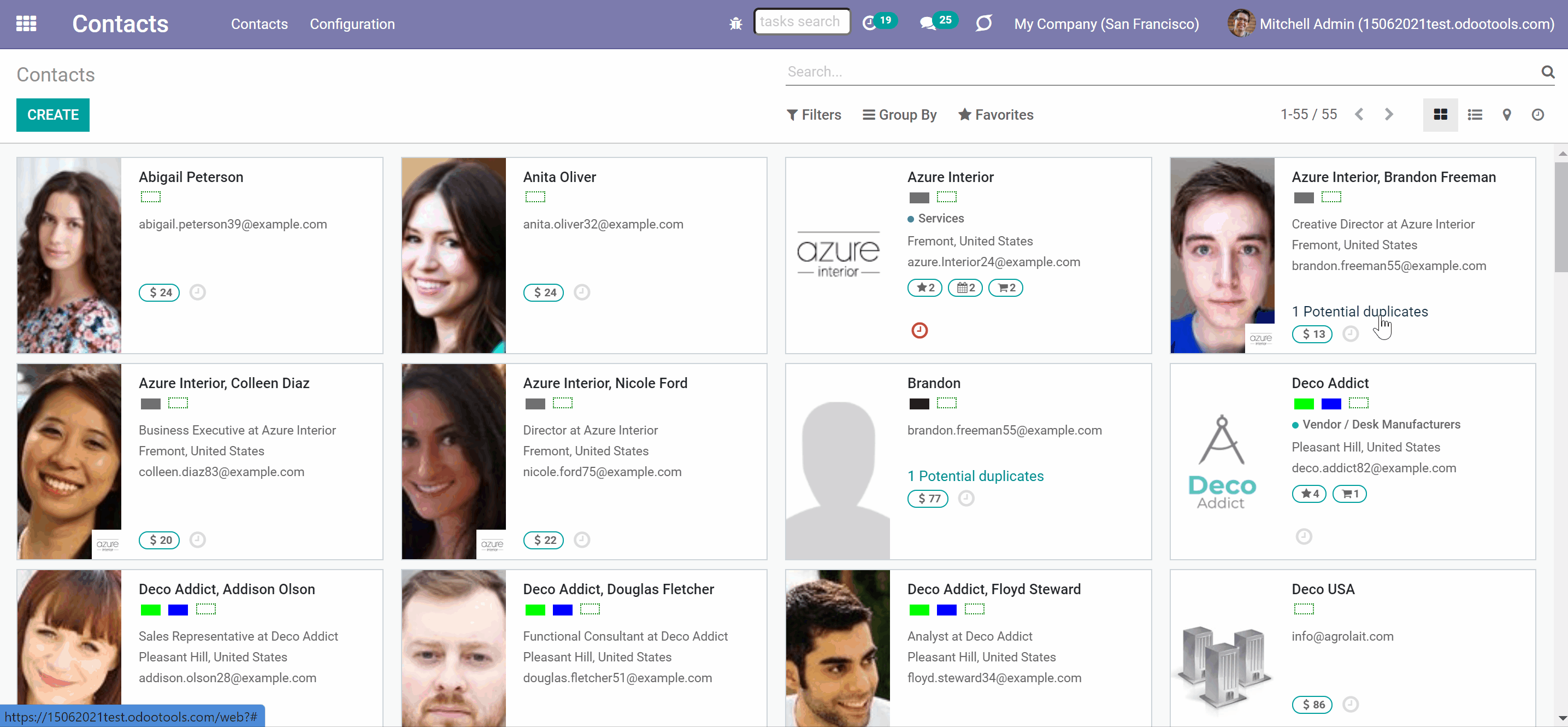Click star opportunities badge 2 on Azure Interior
1568x727 pixels.
(x=924, y=288)
